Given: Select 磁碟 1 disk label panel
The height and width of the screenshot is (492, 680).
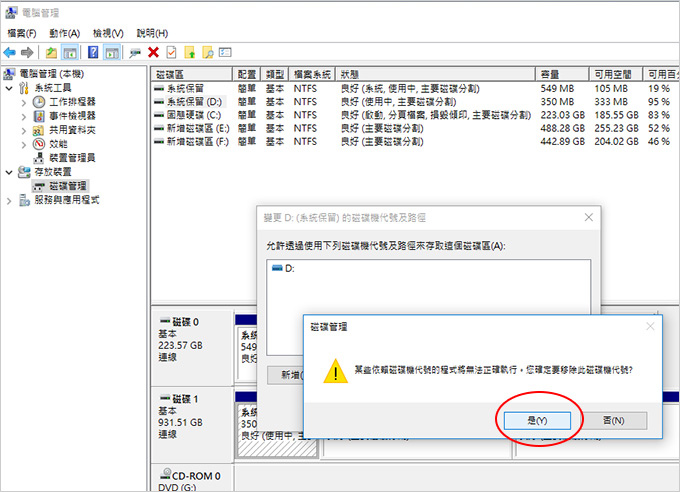Looking at the screenshot, I should tap(193, 425).
